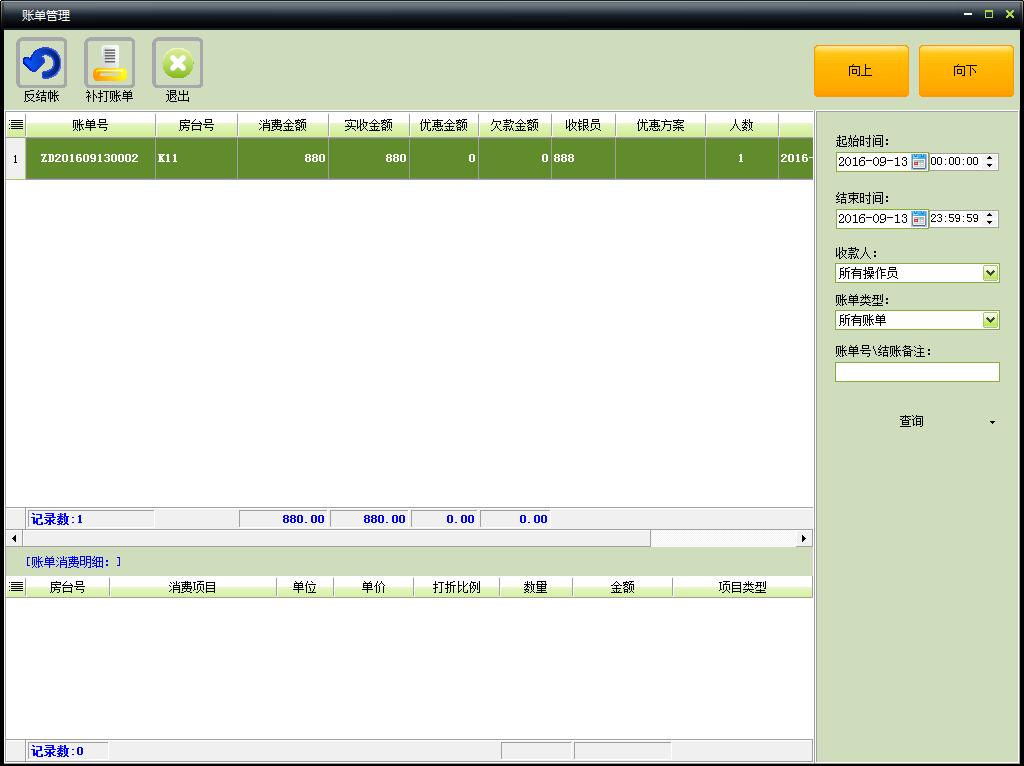Sort by the 打折比例 column header

pos(457,587)
